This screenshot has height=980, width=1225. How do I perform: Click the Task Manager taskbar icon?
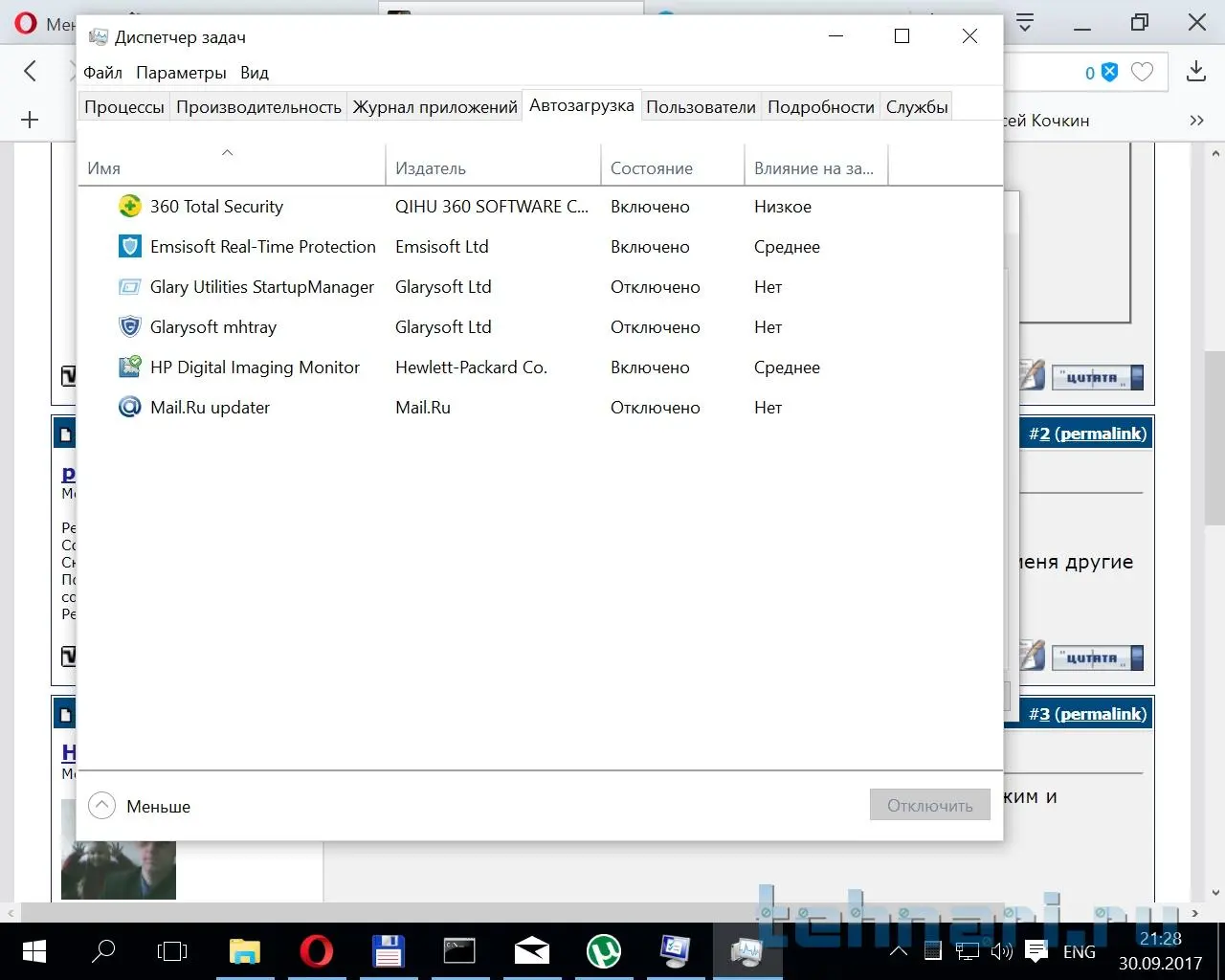click(x=746, y=951)
